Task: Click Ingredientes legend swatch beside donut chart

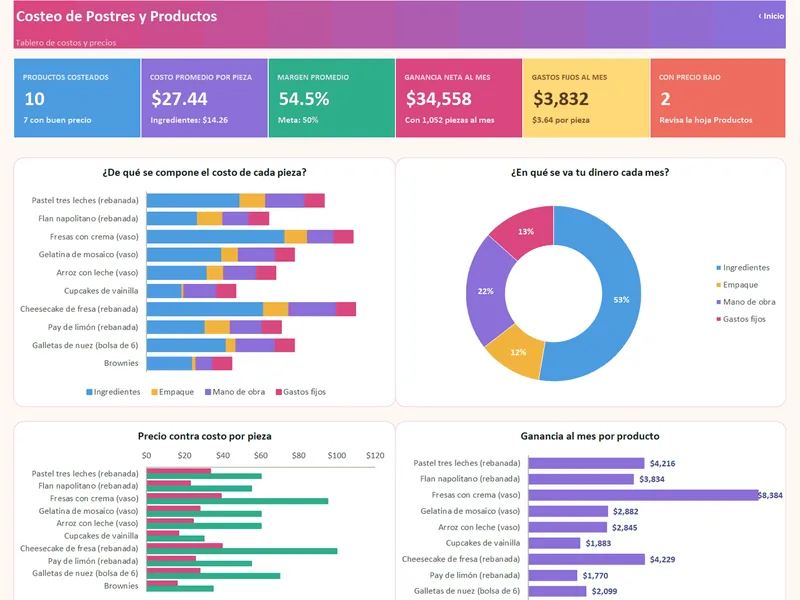Action: click(x=718, y=268)
